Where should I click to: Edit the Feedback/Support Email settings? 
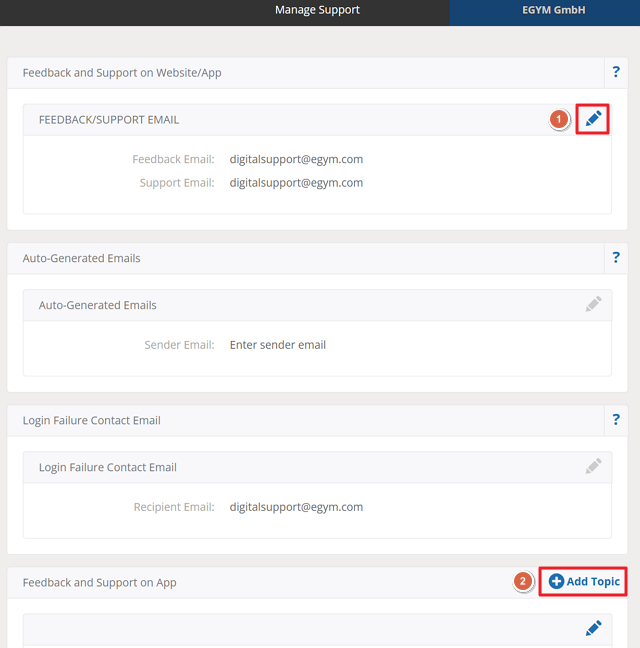593,119
